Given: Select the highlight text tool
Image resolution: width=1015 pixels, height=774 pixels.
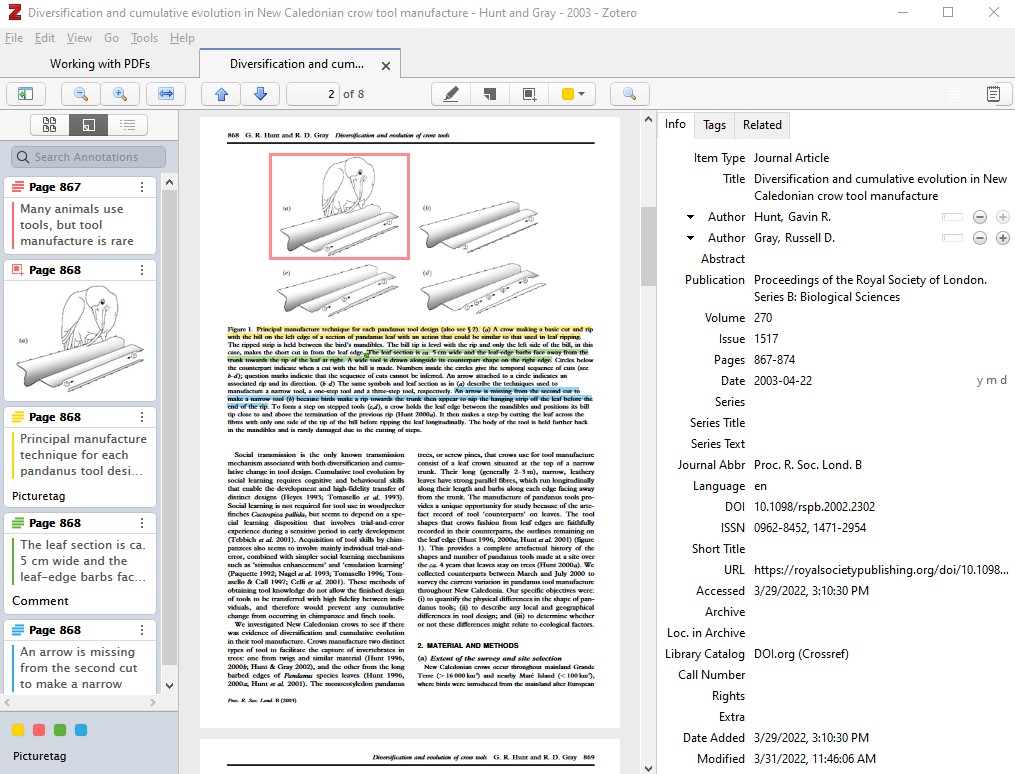Looking at the screenshot, I should (x=451, y=94).
